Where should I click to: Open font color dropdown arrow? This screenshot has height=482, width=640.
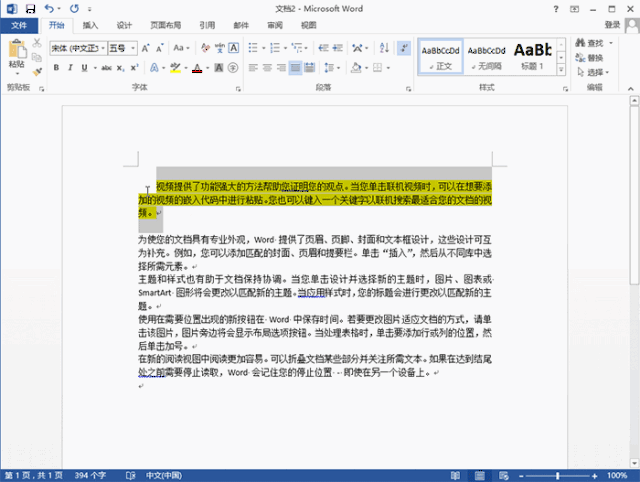pyautogui.click(x=208, y=68)
